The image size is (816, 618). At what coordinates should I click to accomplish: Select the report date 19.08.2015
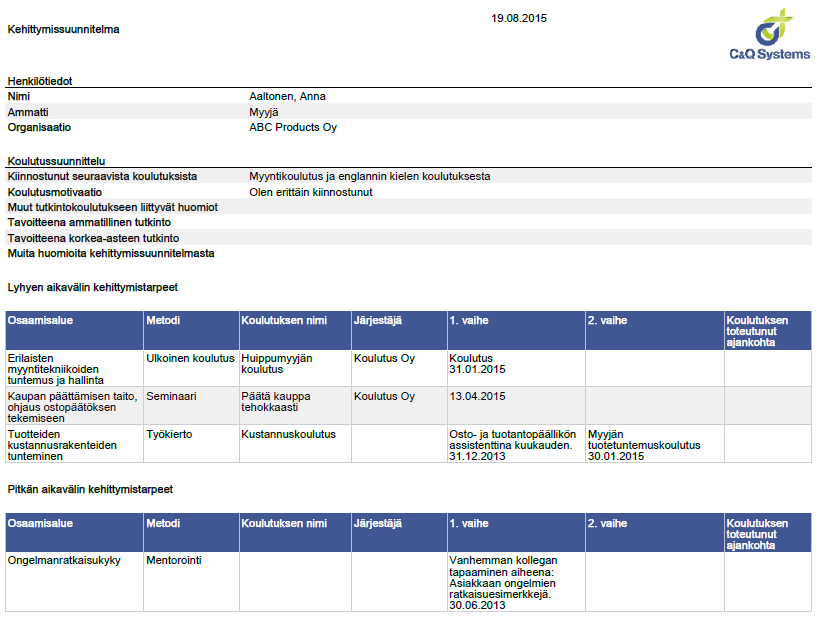coord(519,18)
